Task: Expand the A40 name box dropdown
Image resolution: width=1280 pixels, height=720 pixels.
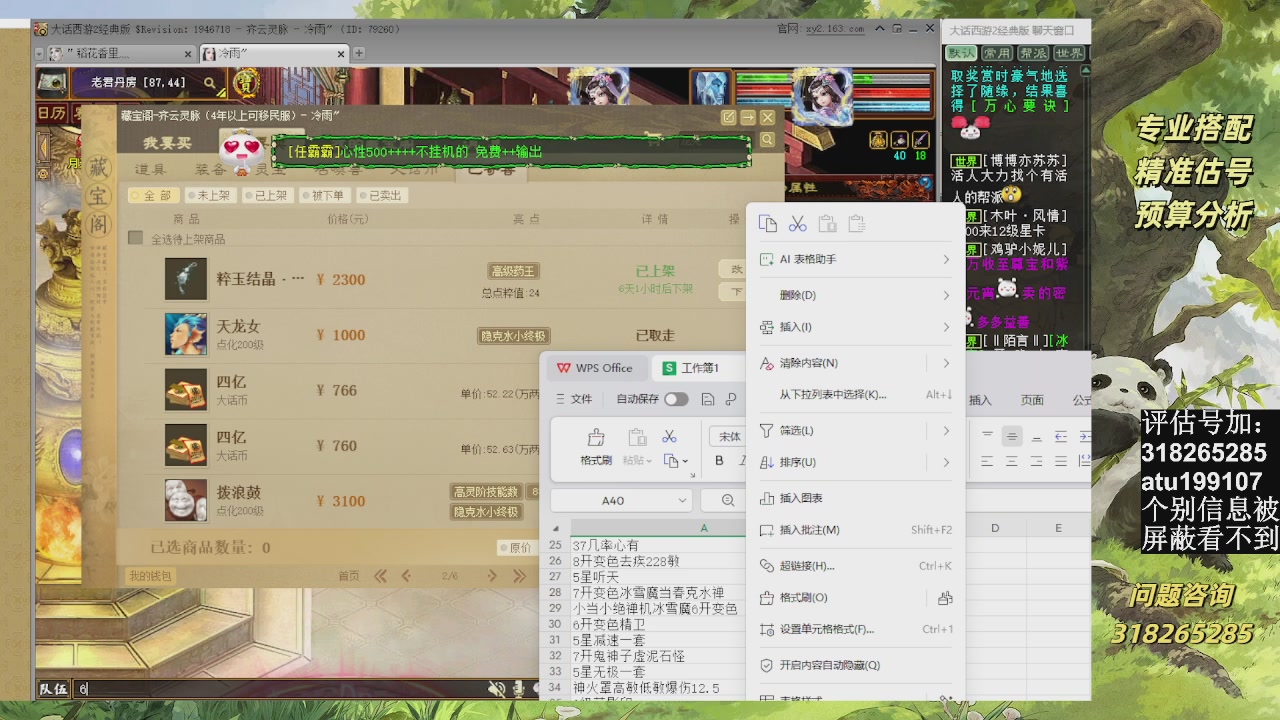Action: pyautogui.click(x=683, y=500)
